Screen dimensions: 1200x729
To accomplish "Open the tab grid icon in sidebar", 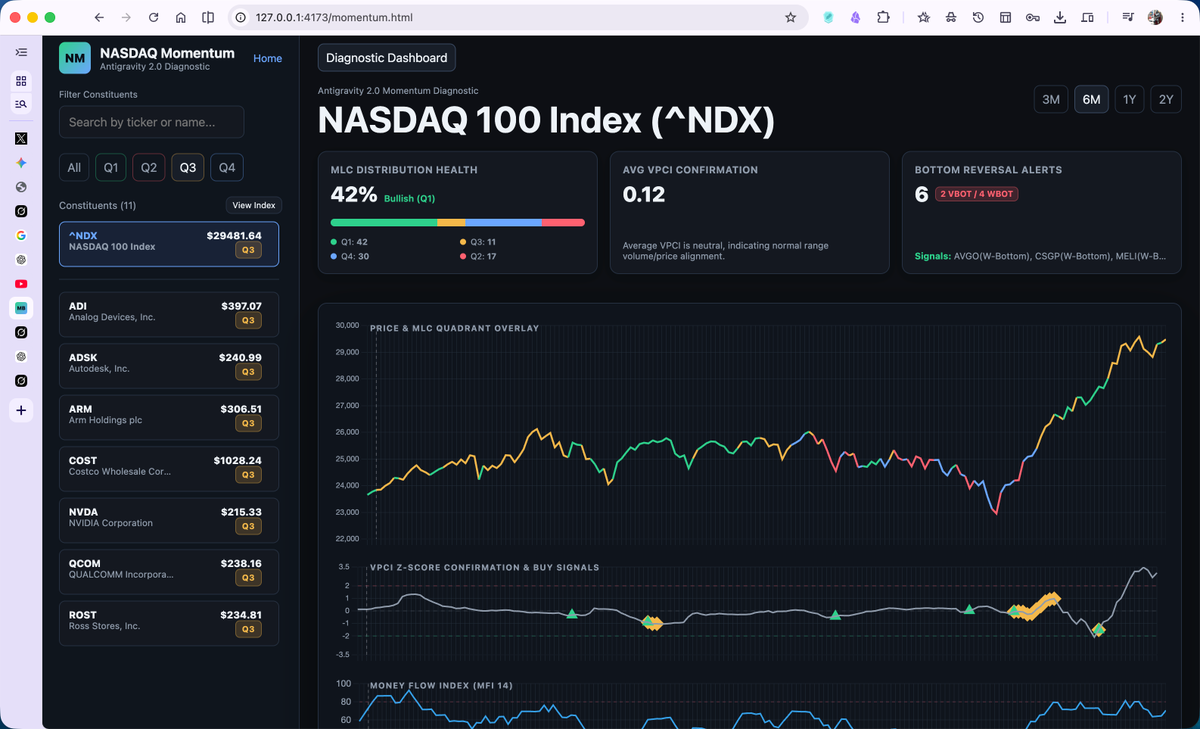I will pos(21,81).
